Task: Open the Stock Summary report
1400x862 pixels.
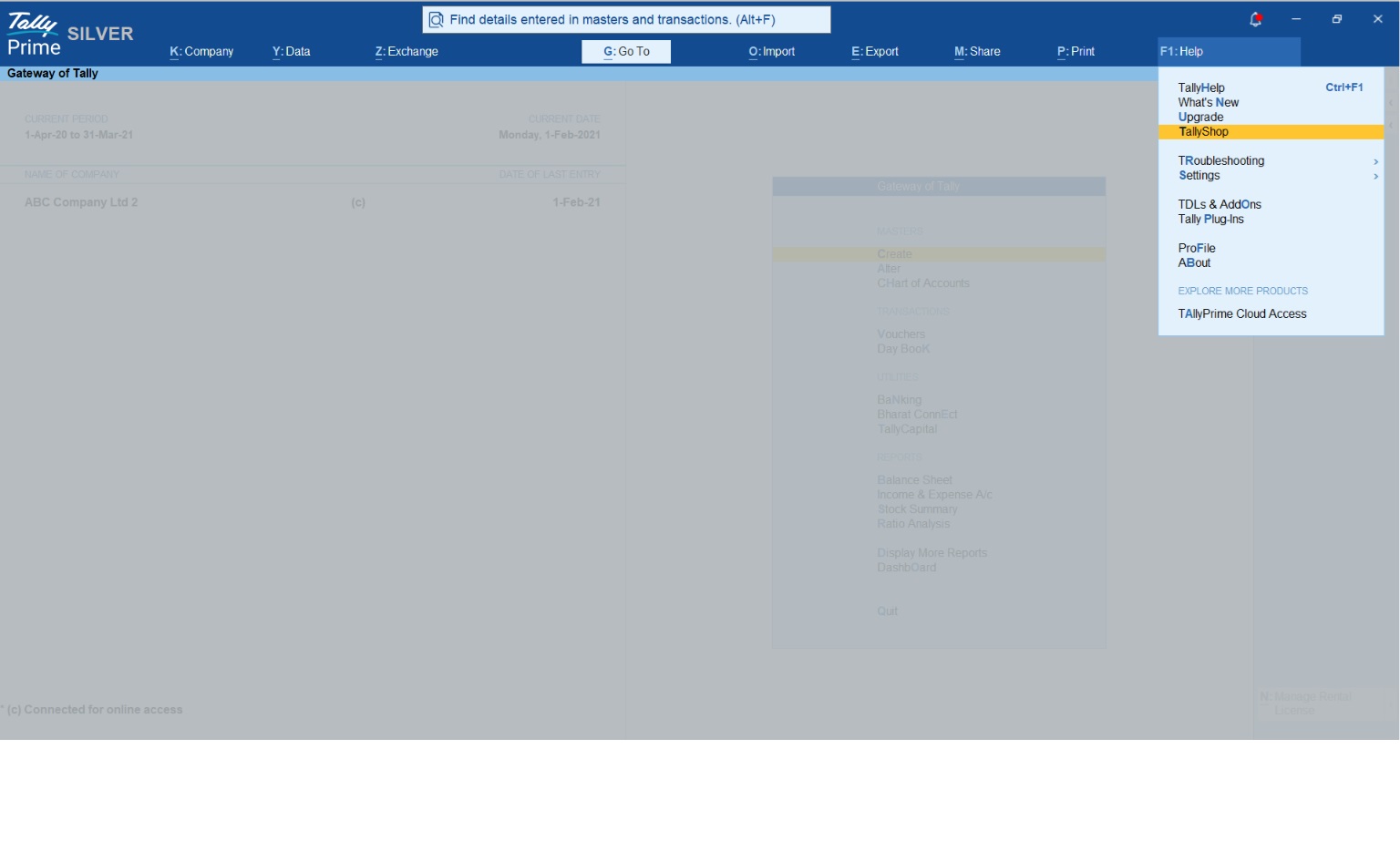Action: point(917,509)
